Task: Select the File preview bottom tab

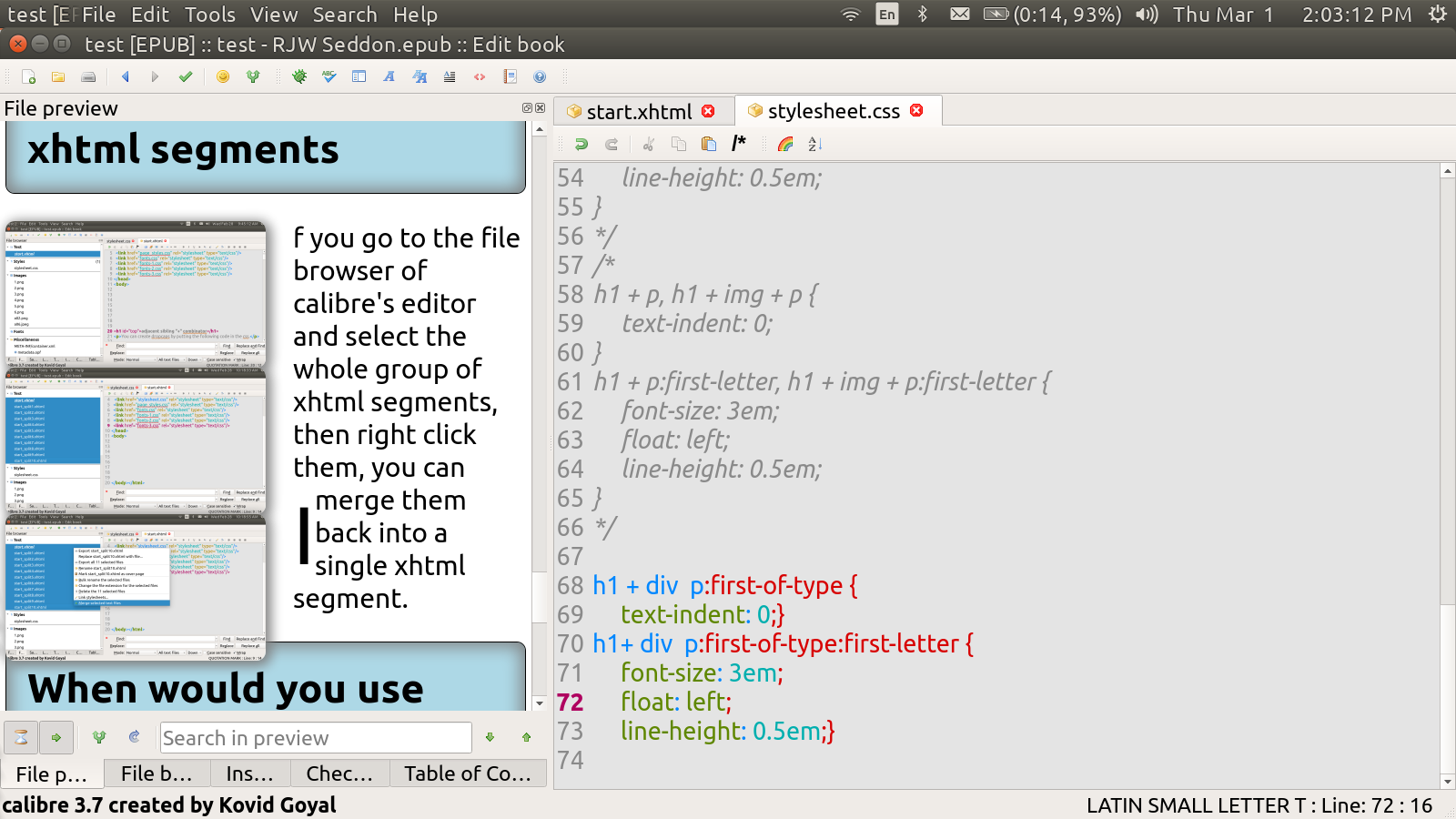Action: point(51,773)
